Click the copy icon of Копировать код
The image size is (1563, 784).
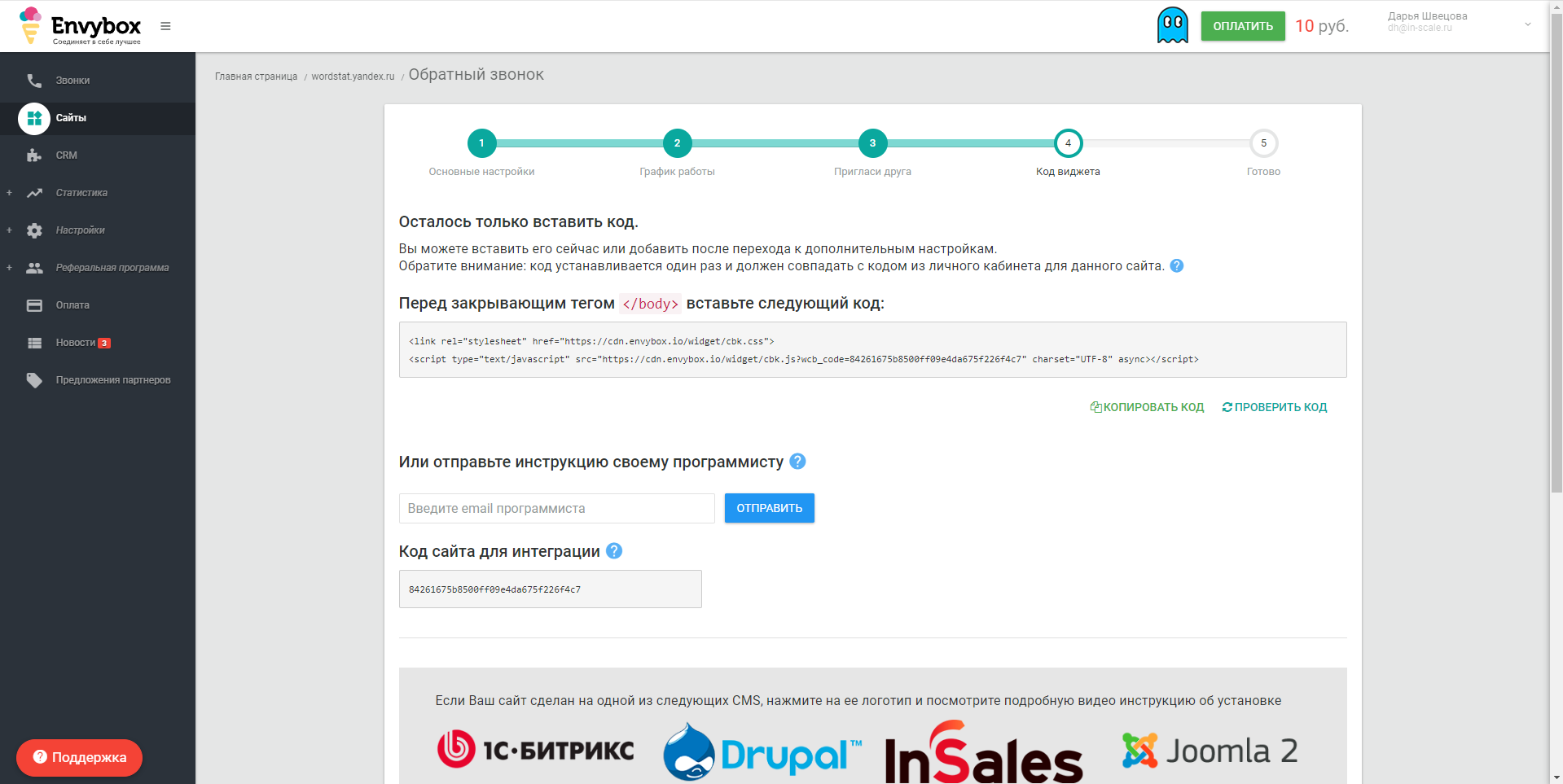(x=1096, y=407)
